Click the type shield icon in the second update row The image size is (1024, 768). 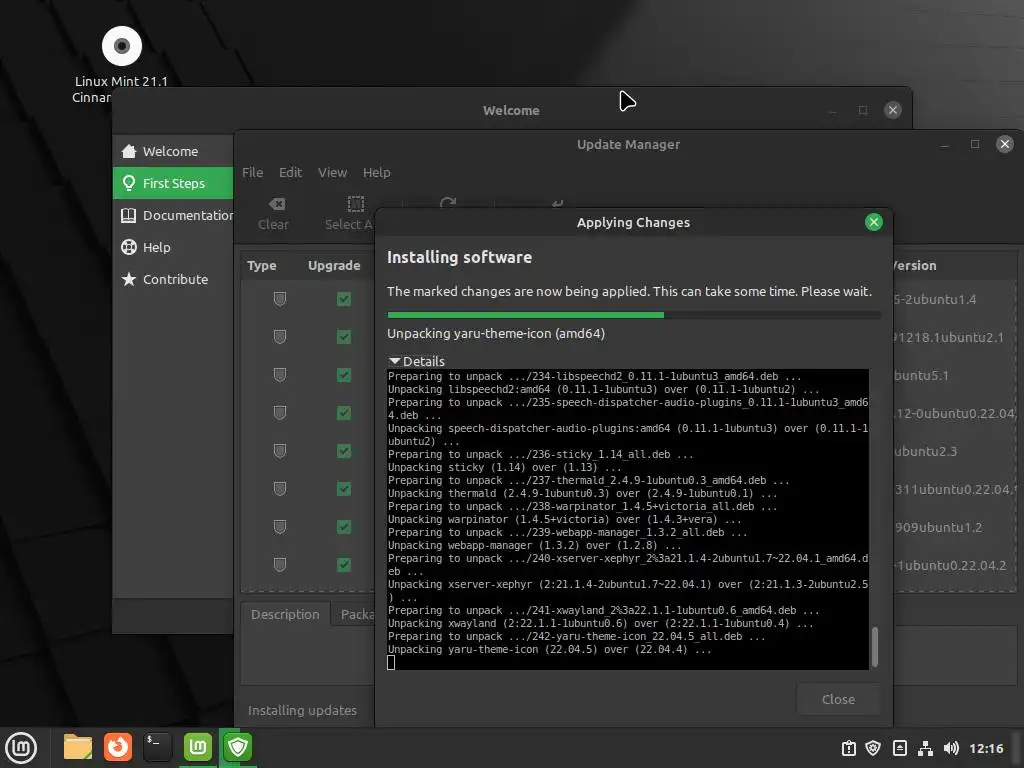tap(280, 337)
